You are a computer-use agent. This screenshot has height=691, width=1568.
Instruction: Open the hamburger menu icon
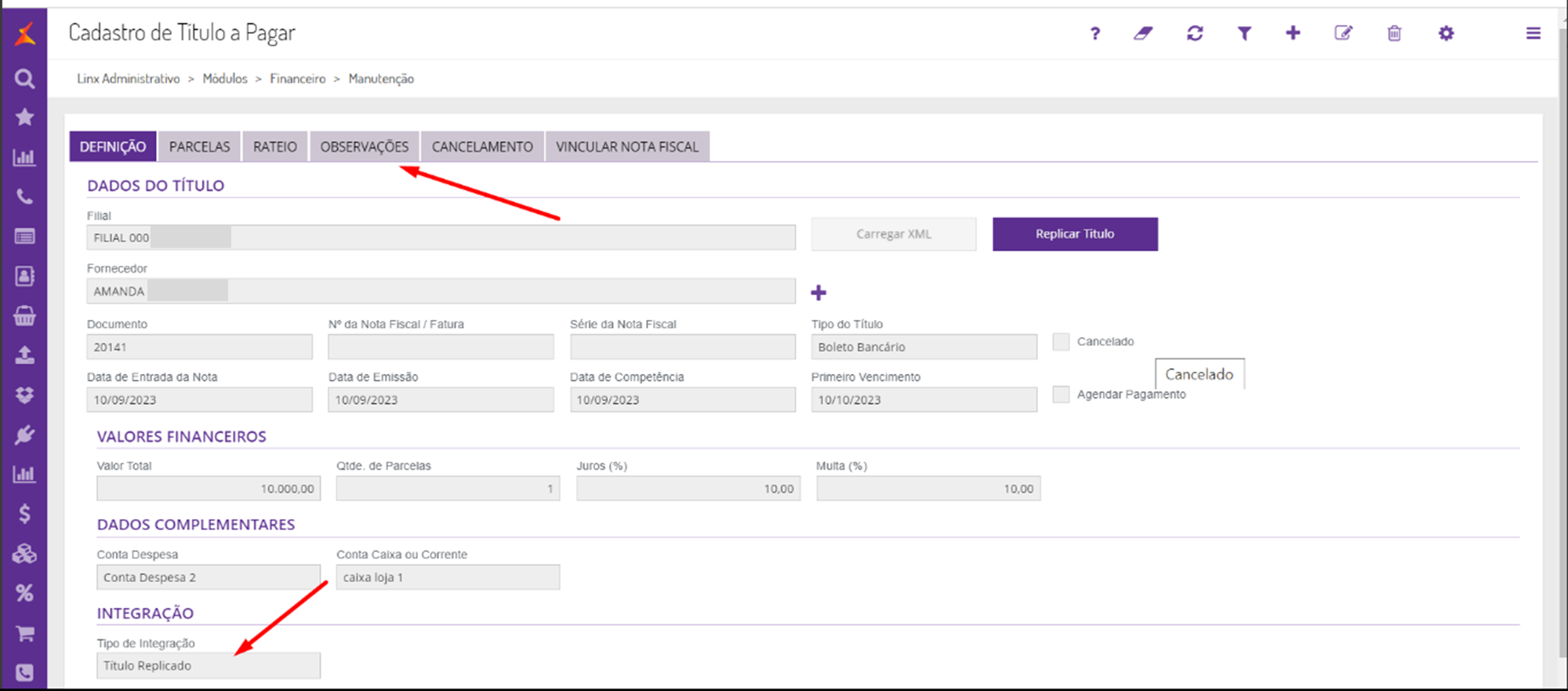click(x=1533, y=34)
